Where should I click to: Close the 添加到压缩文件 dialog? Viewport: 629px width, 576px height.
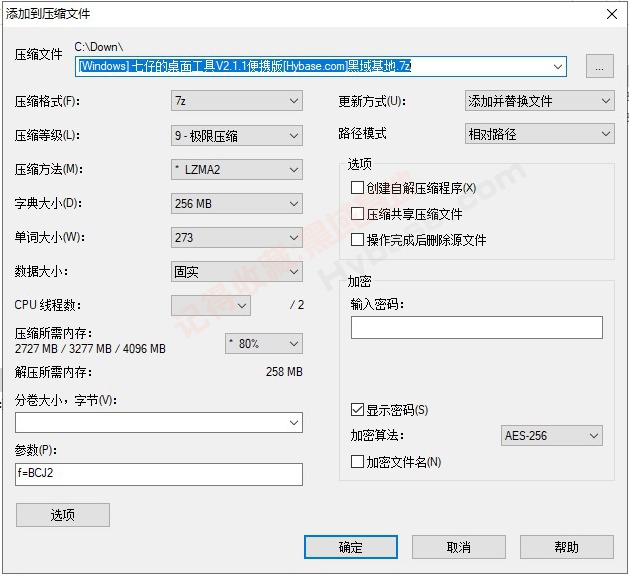612,14
